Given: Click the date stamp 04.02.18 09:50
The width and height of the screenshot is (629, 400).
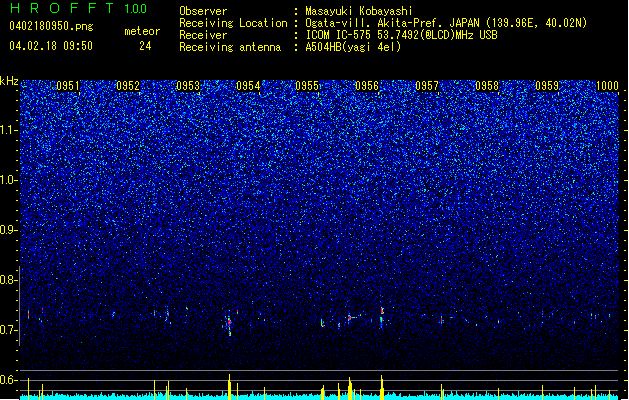Looking at the screenshot, I should pos(51,46).
